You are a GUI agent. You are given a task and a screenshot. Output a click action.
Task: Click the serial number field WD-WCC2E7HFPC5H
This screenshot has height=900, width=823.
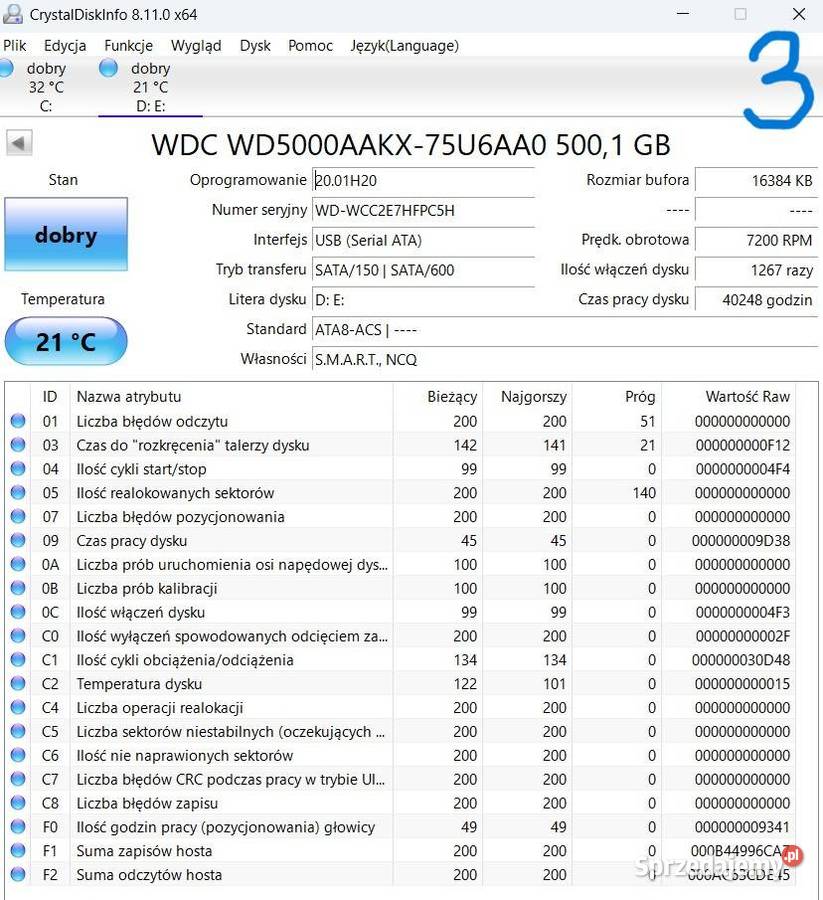click(x=420, y=210)
